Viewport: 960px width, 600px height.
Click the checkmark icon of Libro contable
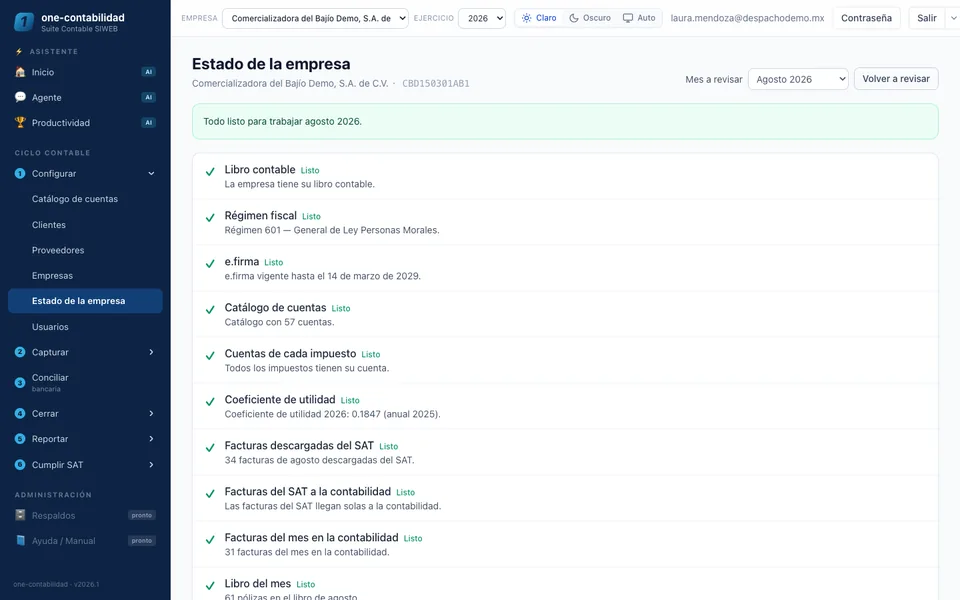point(210,172)
